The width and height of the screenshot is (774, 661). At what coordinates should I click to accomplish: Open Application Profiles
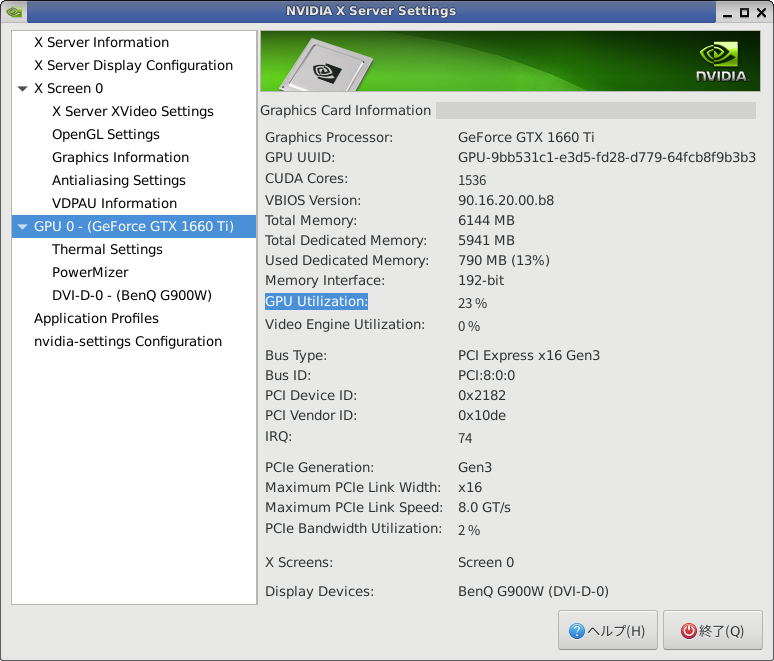[96, 318]
